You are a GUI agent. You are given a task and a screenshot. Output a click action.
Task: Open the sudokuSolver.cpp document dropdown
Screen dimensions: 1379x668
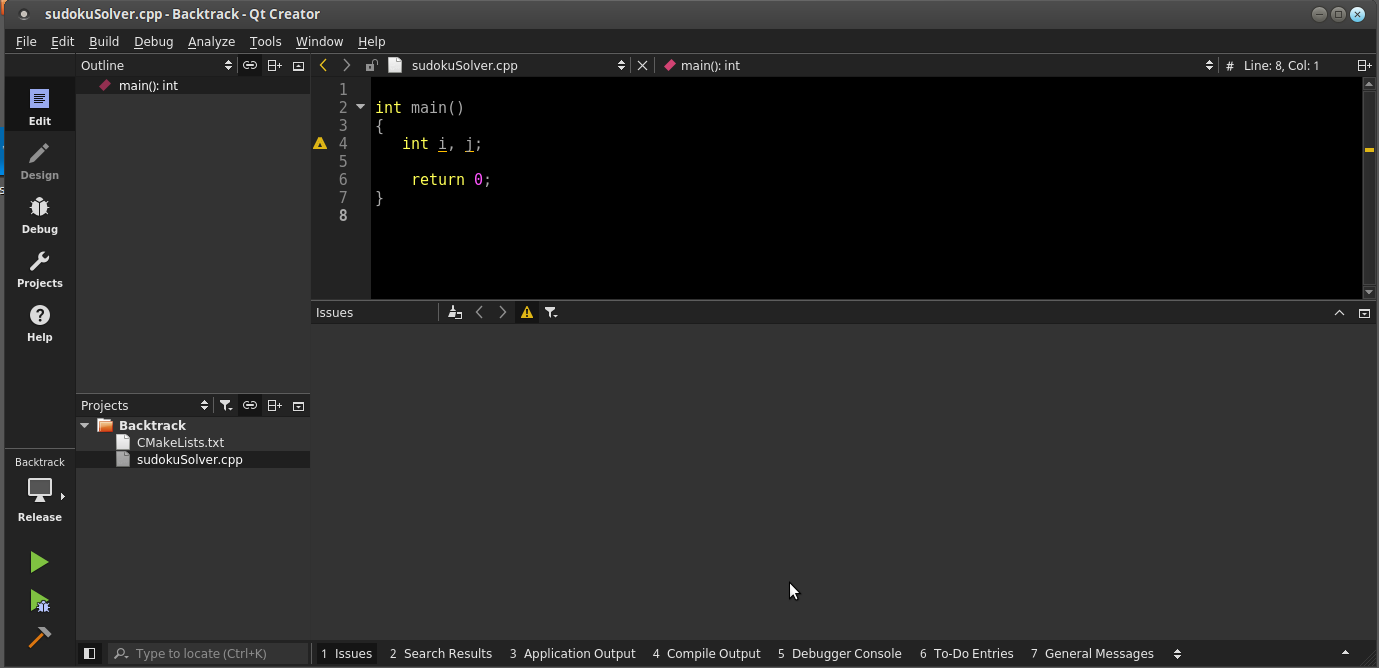click(507, 65)
